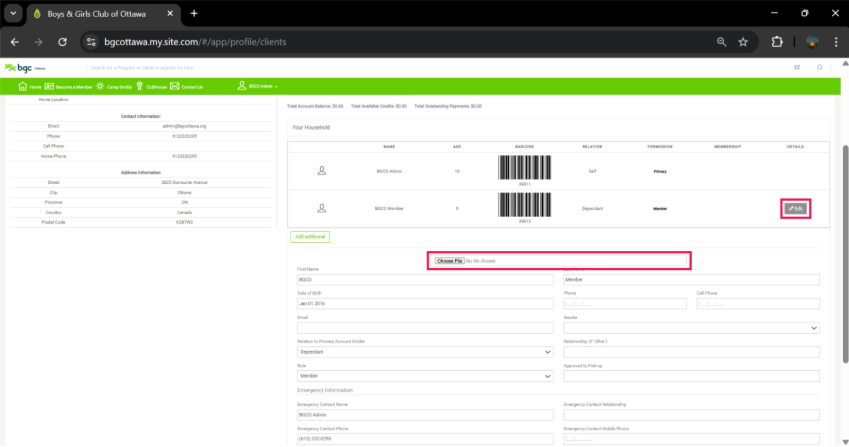Click Add additional household member button

310,236
